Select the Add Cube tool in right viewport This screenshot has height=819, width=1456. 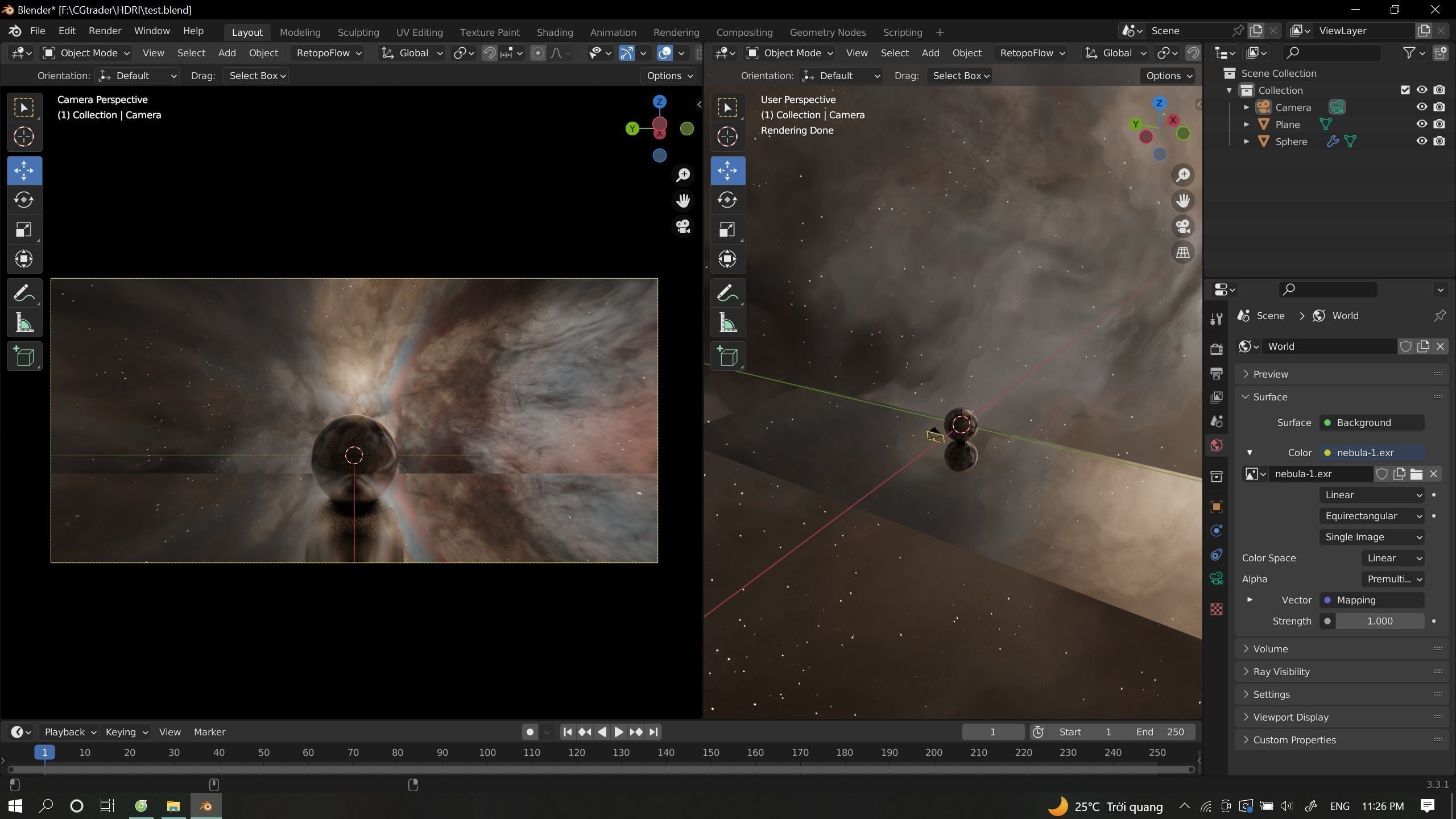pos(727,357)
